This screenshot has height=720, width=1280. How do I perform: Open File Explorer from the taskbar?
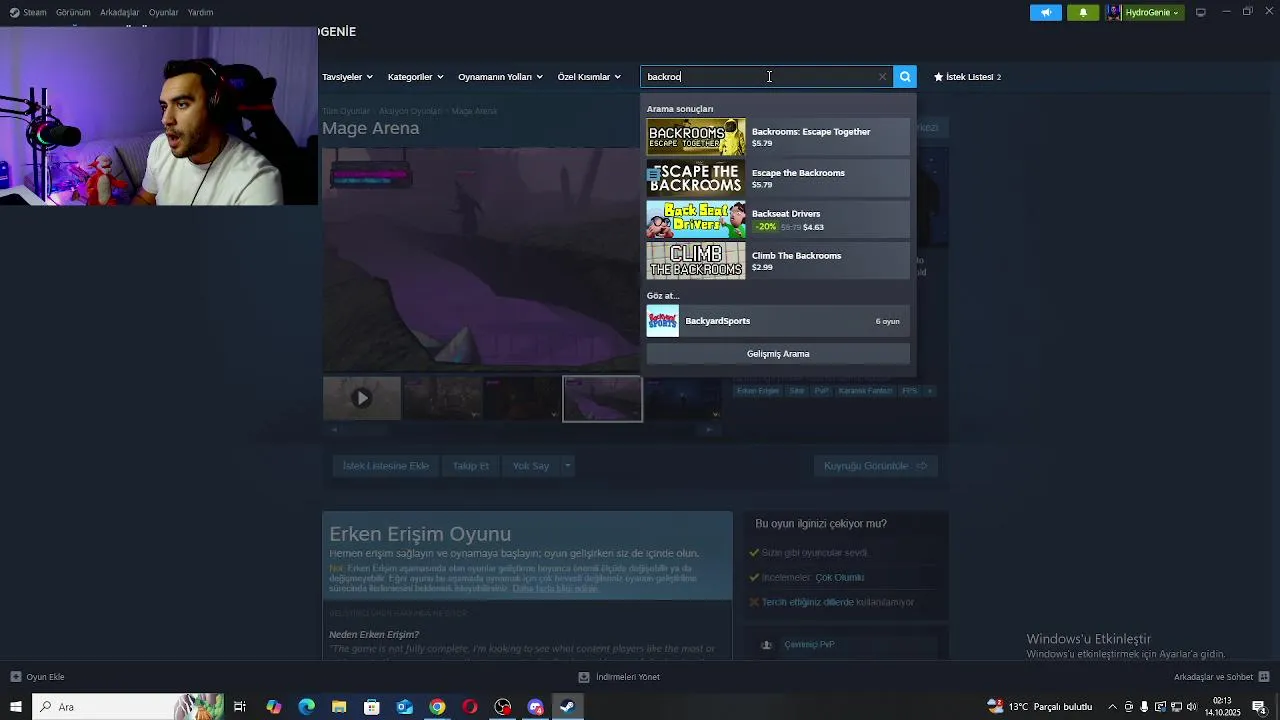click(339, 707)
